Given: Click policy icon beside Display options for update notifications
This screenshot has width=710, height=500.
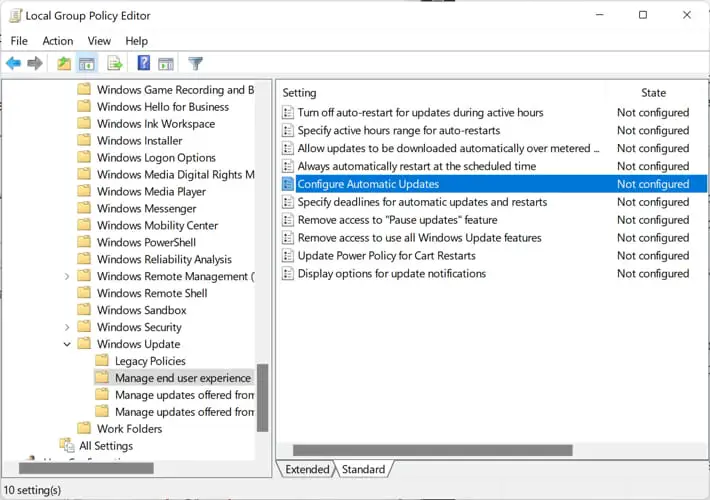Looking at the screenshot, I should 288,274.
